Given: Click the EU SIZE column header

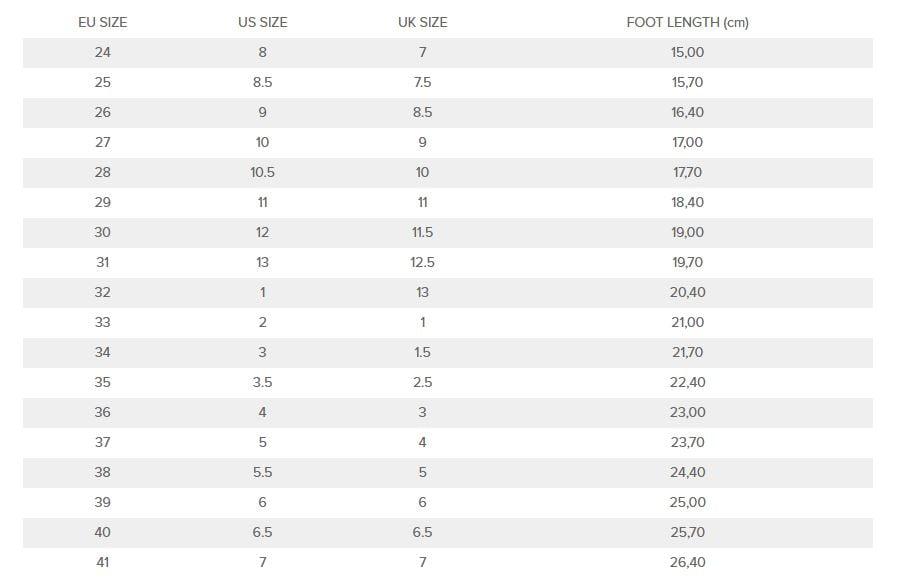Looking at the screenshot, I should point(103,22).
